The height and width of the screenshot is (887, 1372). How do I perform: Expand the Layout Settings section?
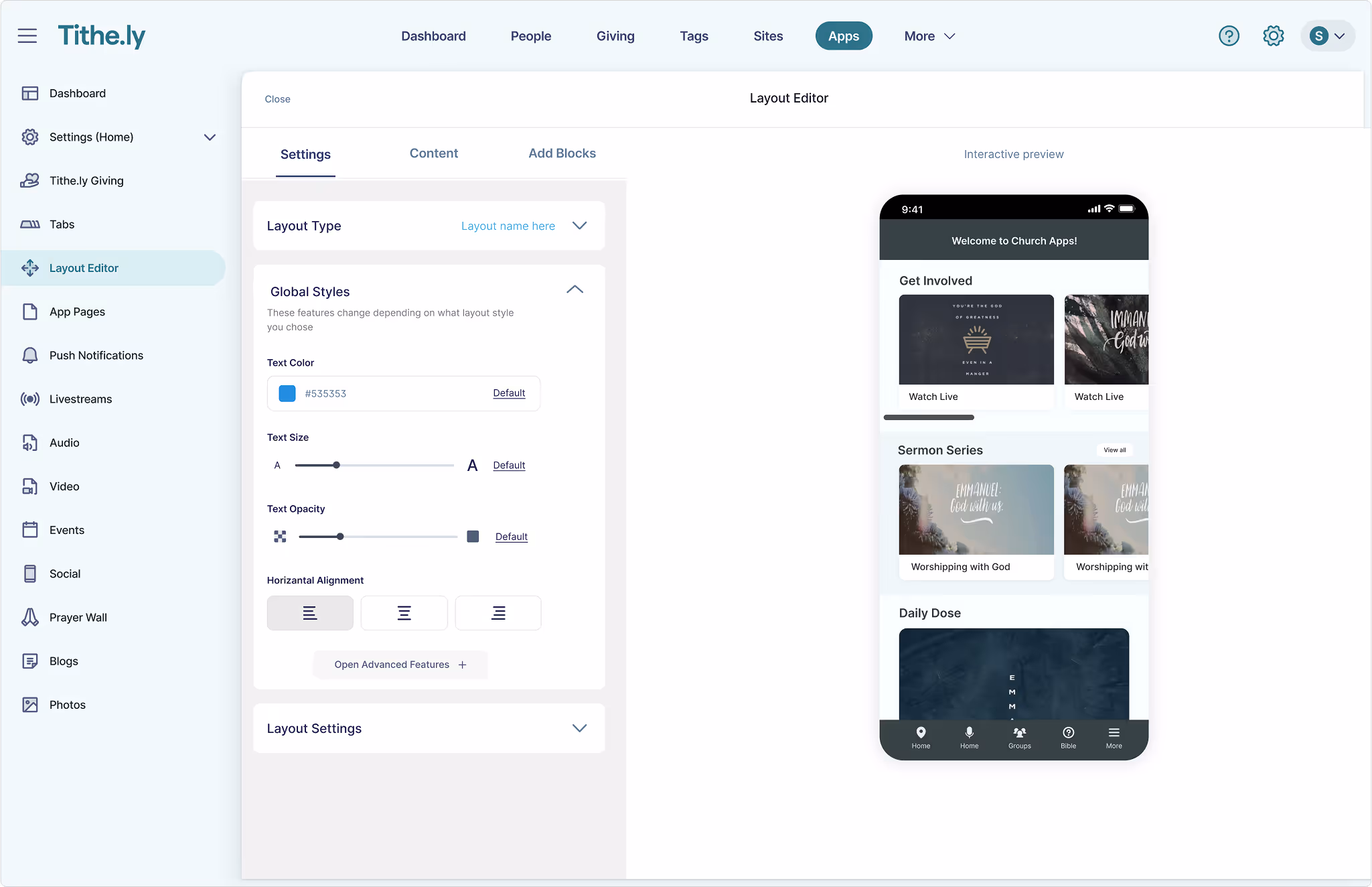pyautogui.click(x=579, y=728)
